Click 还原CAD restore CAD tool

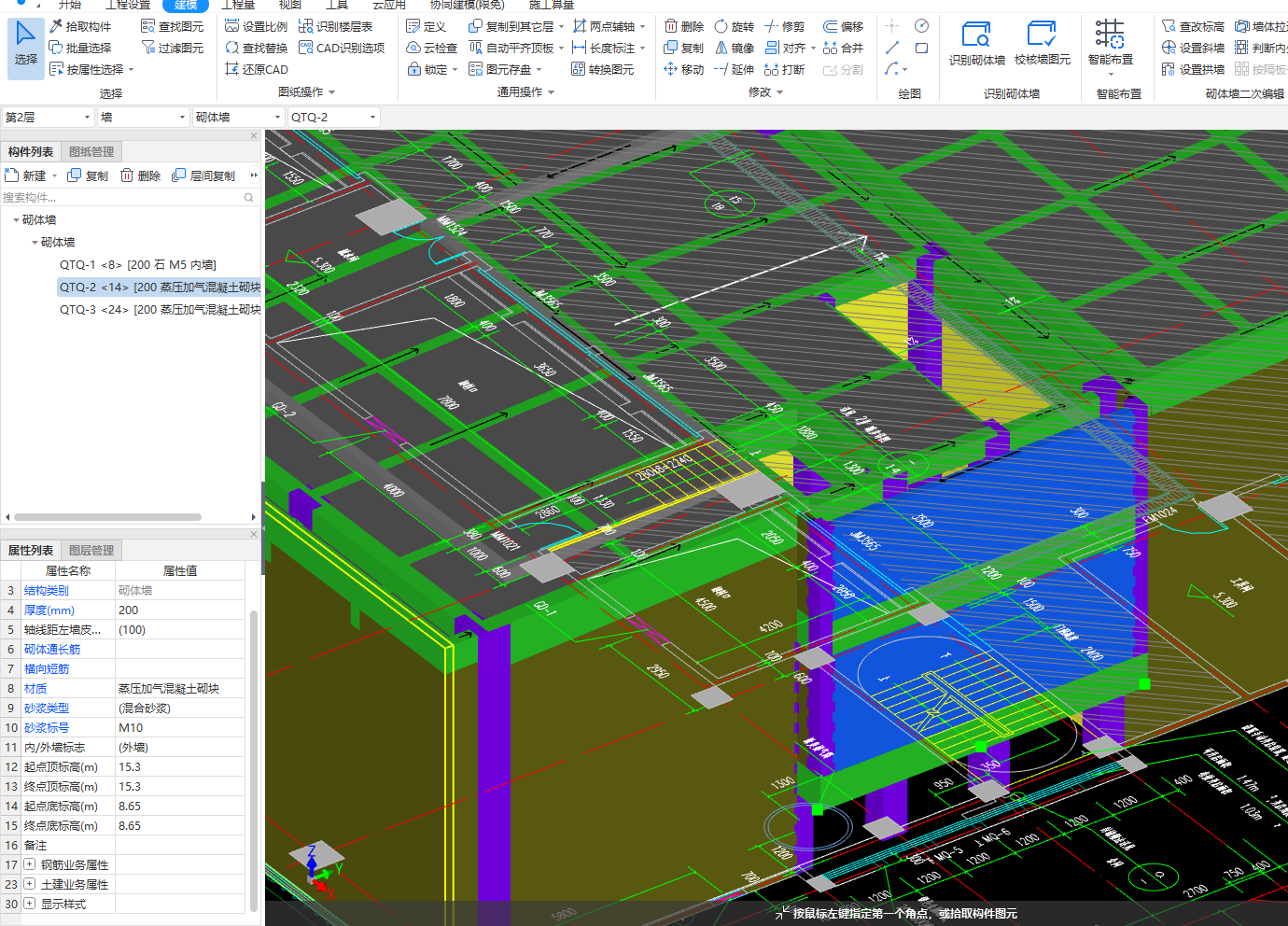256,69
